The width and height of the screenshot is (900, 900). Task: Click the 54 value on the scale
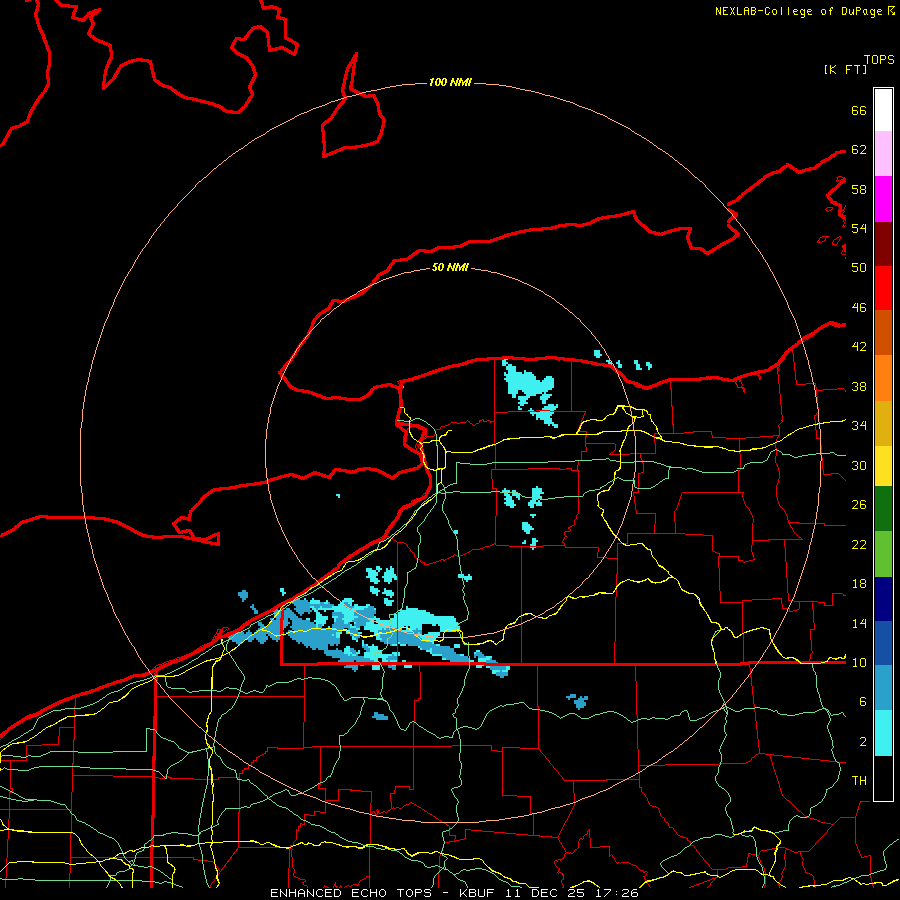click(859, 228)
